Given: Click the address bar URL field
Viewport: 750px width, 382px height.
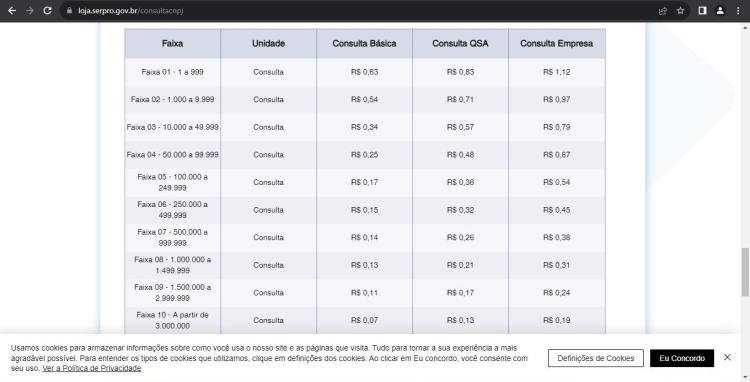Looking at the screenshot, I should click(364, 11).
